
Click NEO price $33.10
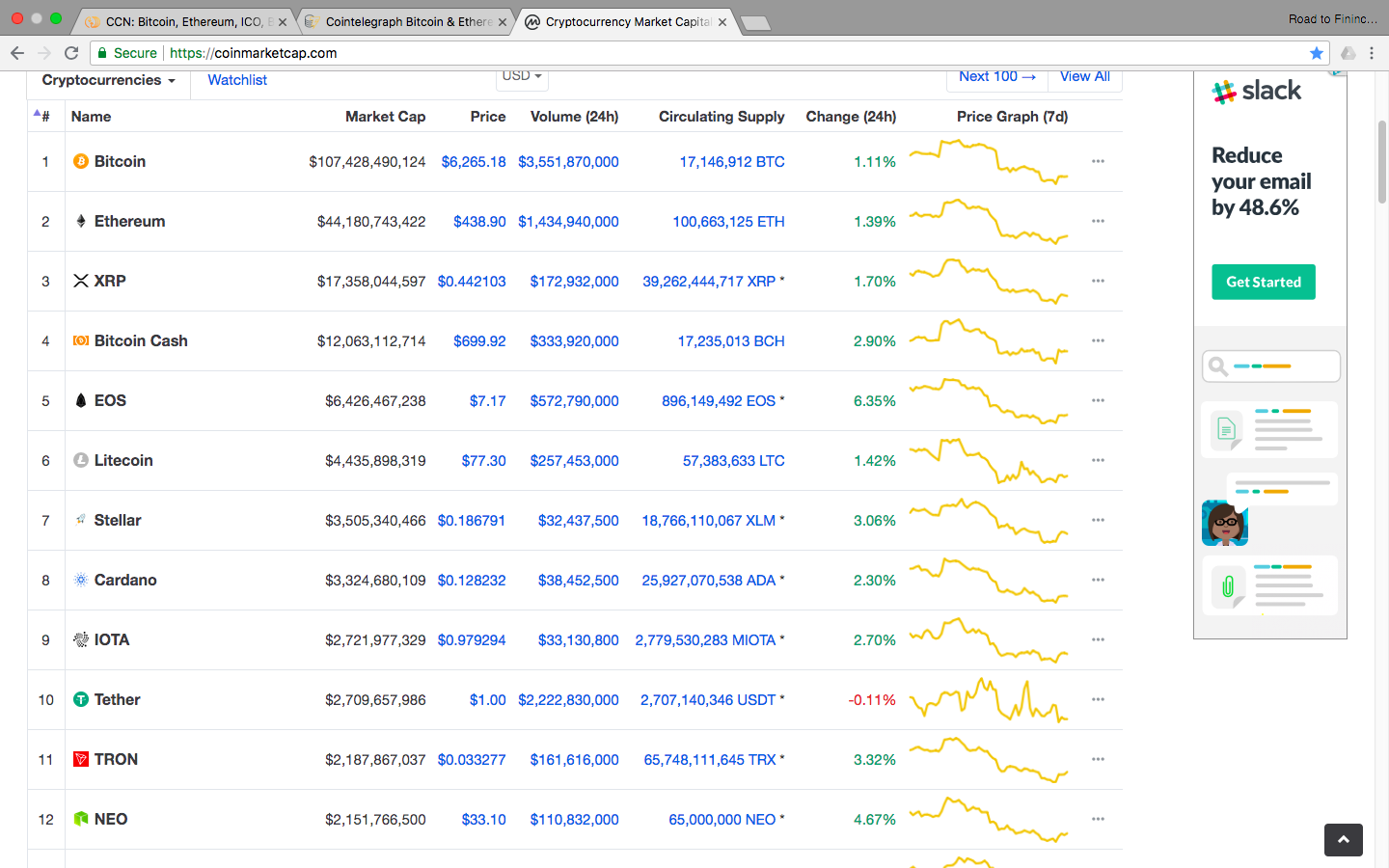pos(483,819)
